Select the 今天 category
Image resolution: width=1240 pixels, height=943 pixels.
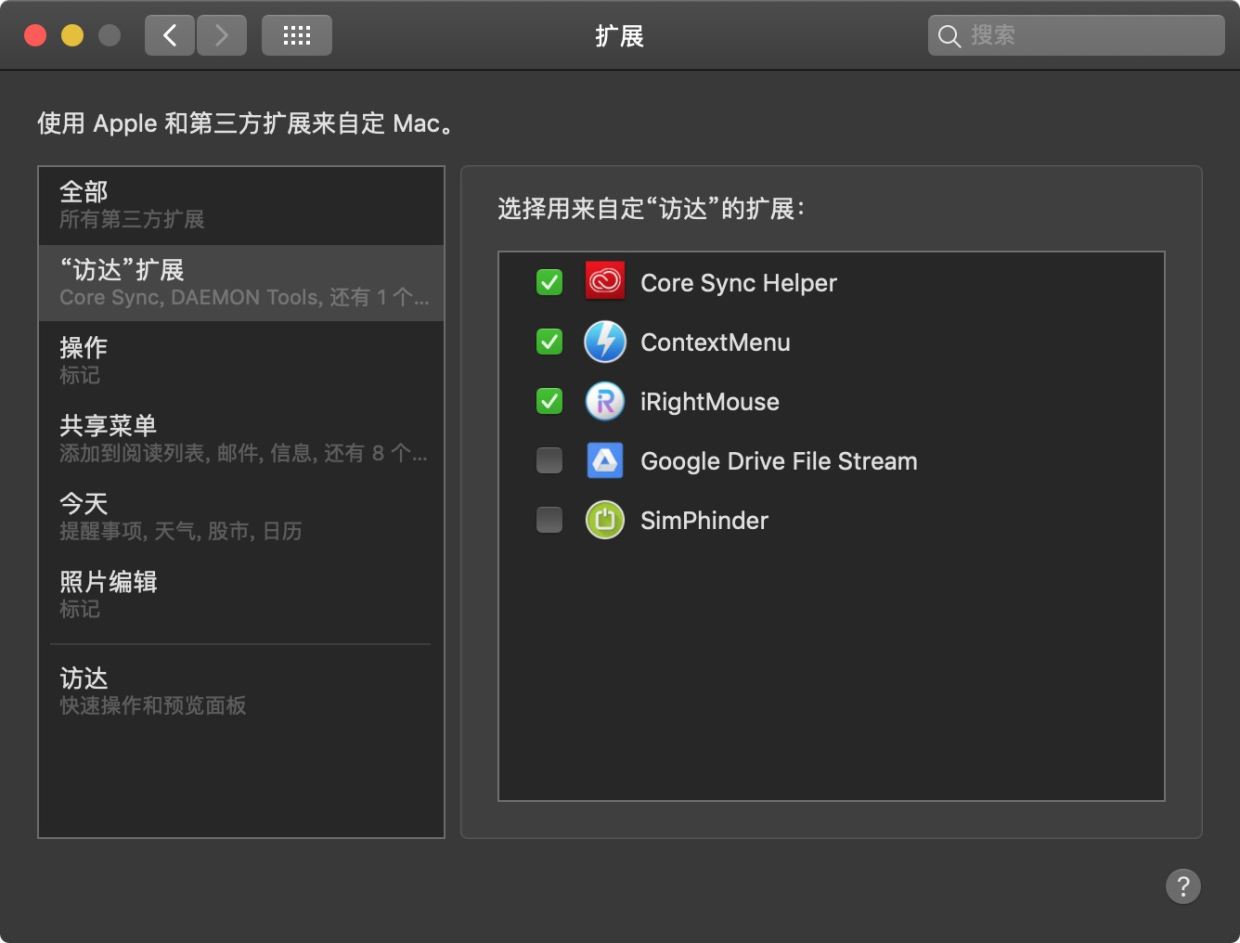(241, 517)
